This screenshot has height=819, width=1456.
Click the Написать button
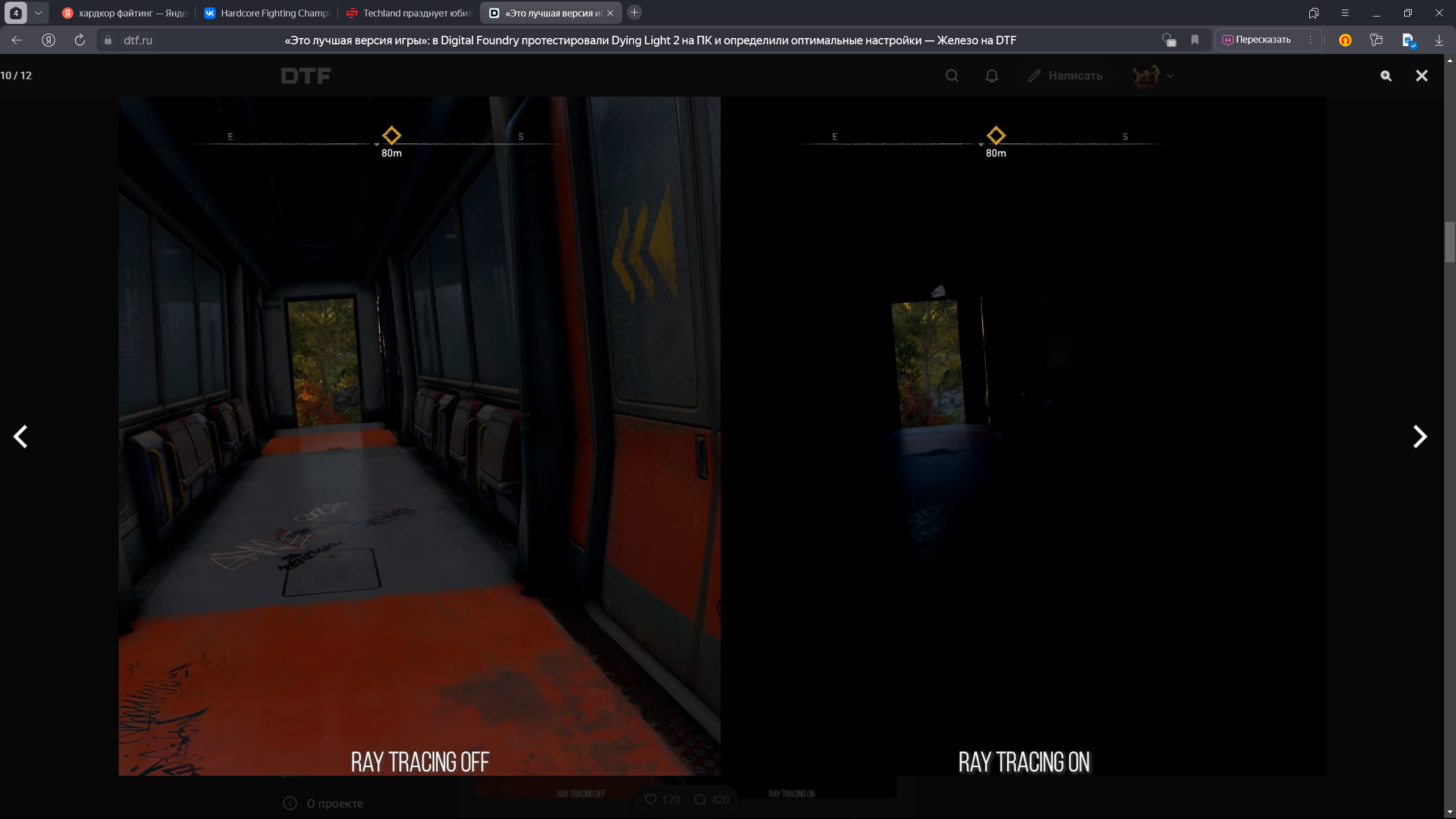pos(1065,76)
